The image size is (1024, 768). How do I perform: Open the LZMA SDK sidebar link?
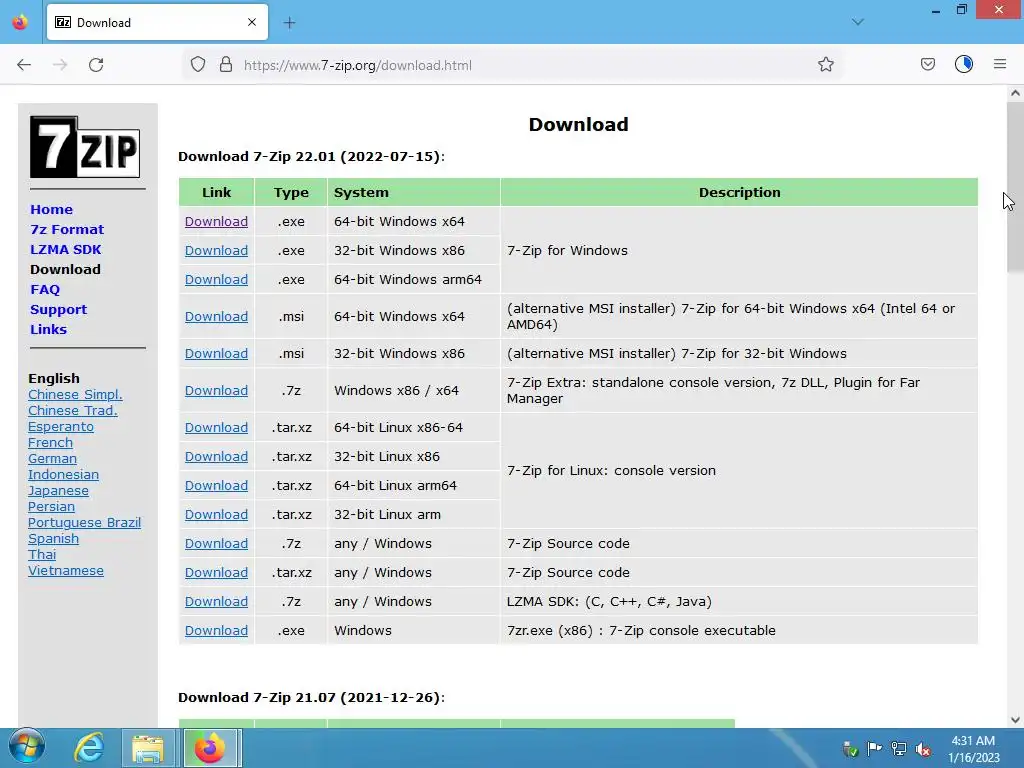(x=65, y=249)
